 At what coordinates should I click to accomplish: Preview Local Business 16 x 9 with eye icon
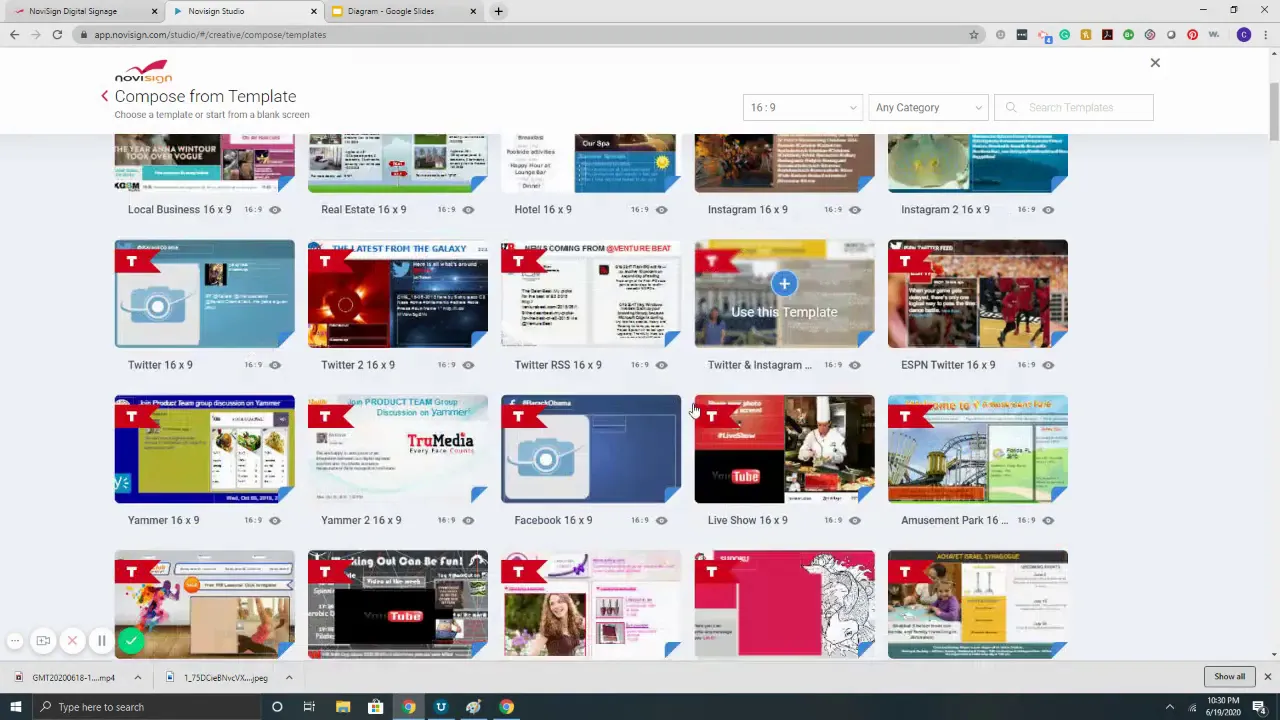click(x=275, y=210)
